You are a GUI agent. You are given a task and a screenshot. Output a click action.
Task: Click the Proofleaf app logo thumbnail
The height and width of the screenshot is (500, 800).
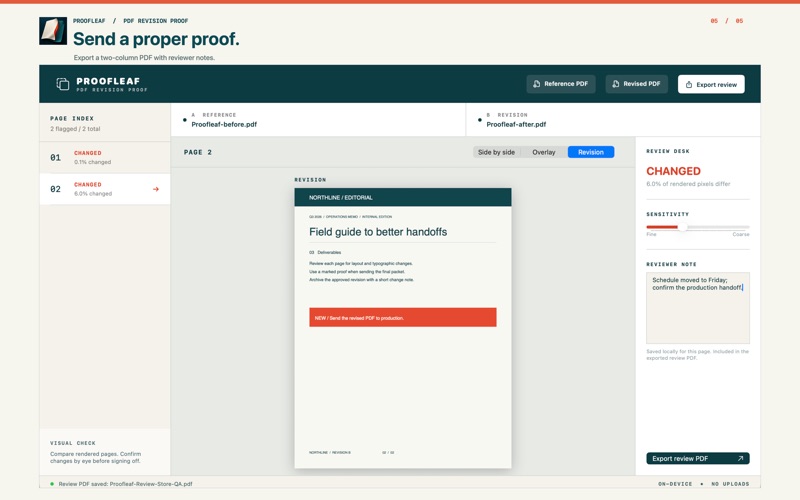pyautogui.click(x=53, y=31)
